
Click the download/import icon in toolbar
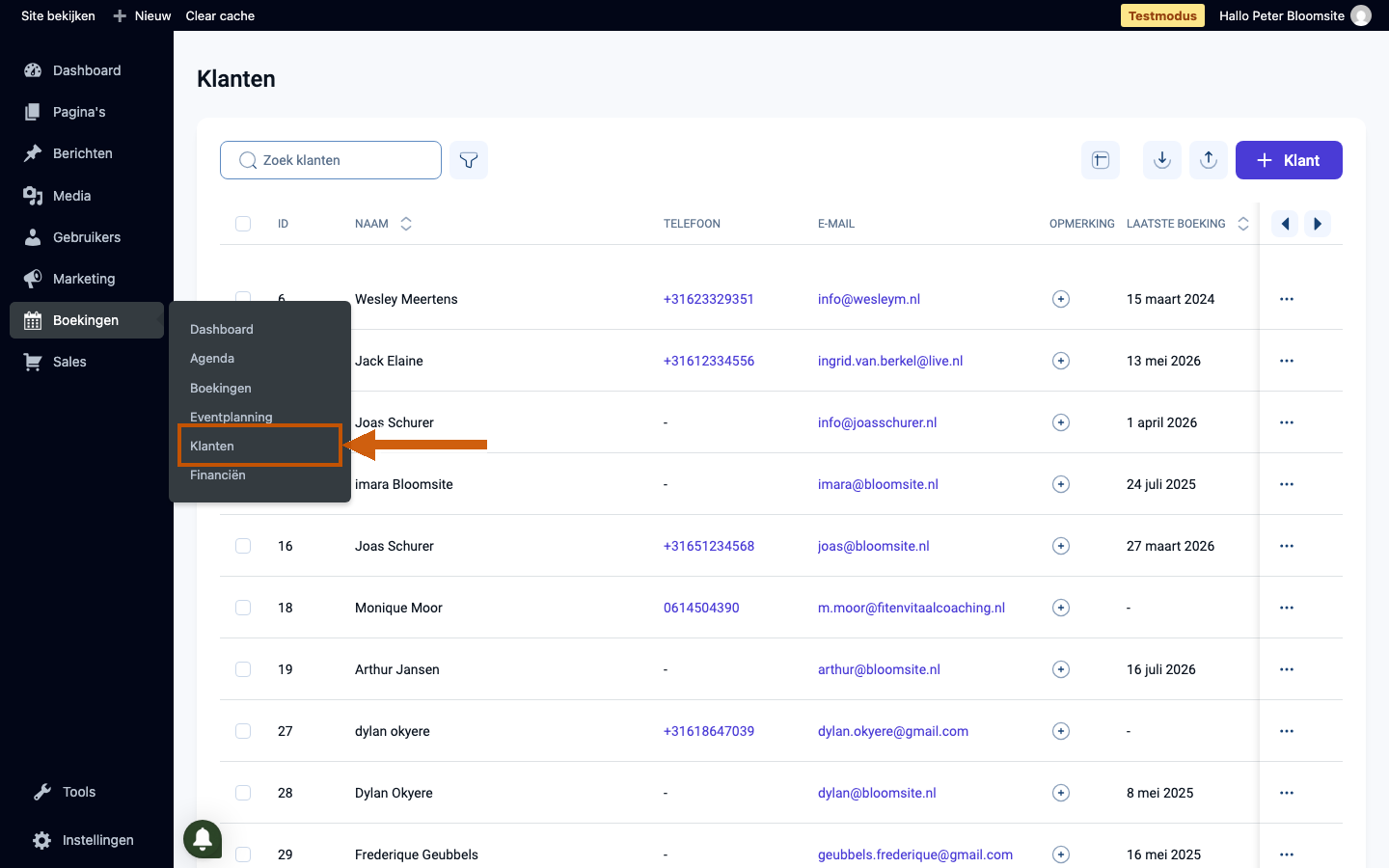coord(1162,160)
